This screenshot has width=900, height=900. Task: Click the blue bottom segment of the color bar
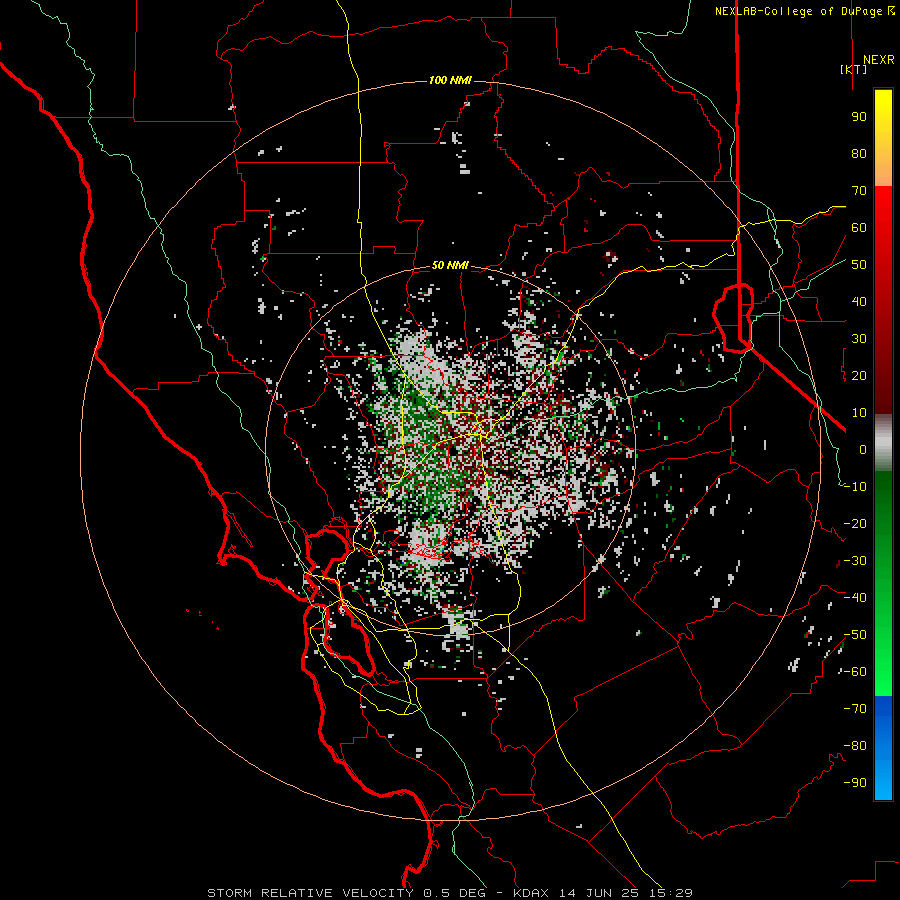point(883,748)
